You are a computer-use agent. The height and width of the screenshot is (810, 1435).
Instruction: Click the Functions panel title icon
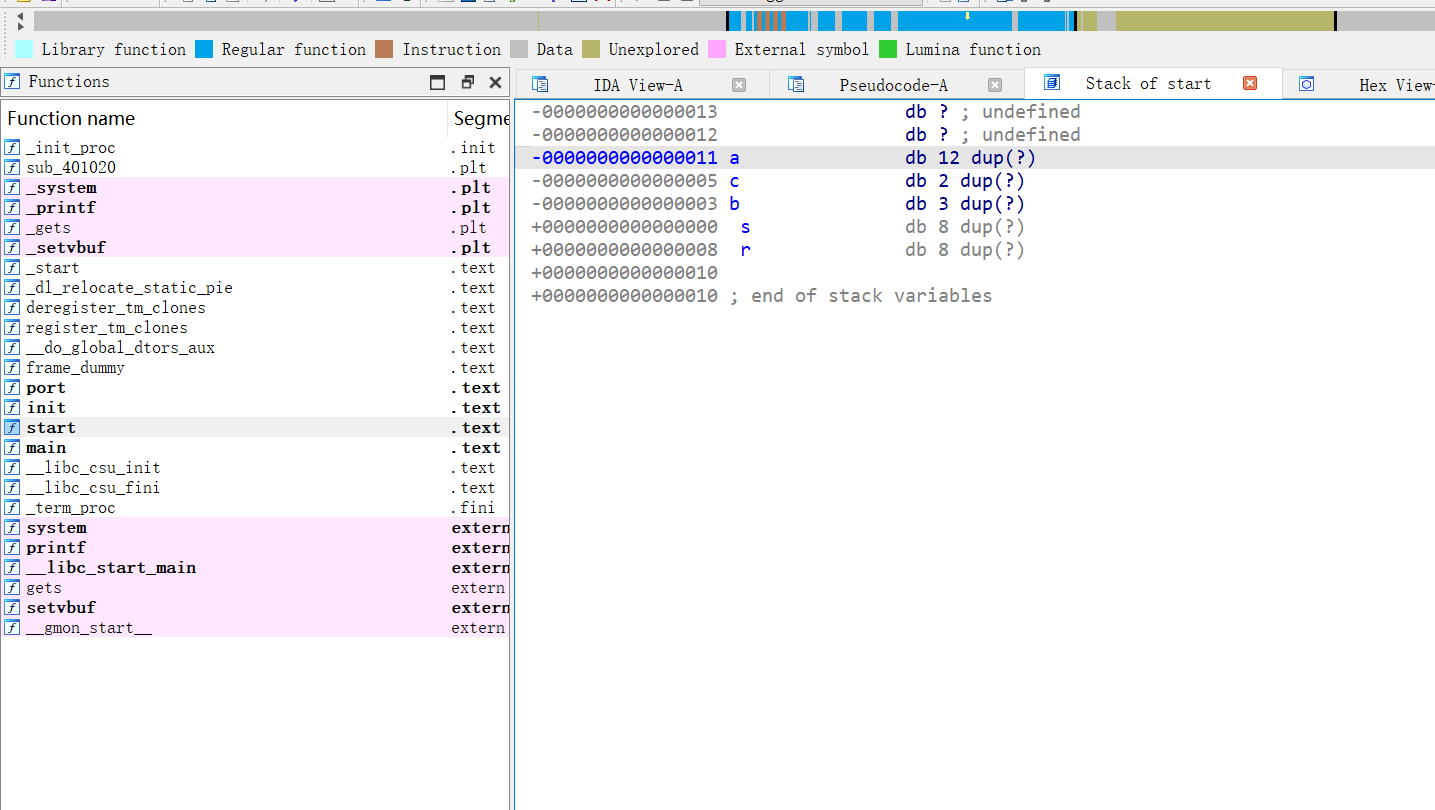click(13, 82)
